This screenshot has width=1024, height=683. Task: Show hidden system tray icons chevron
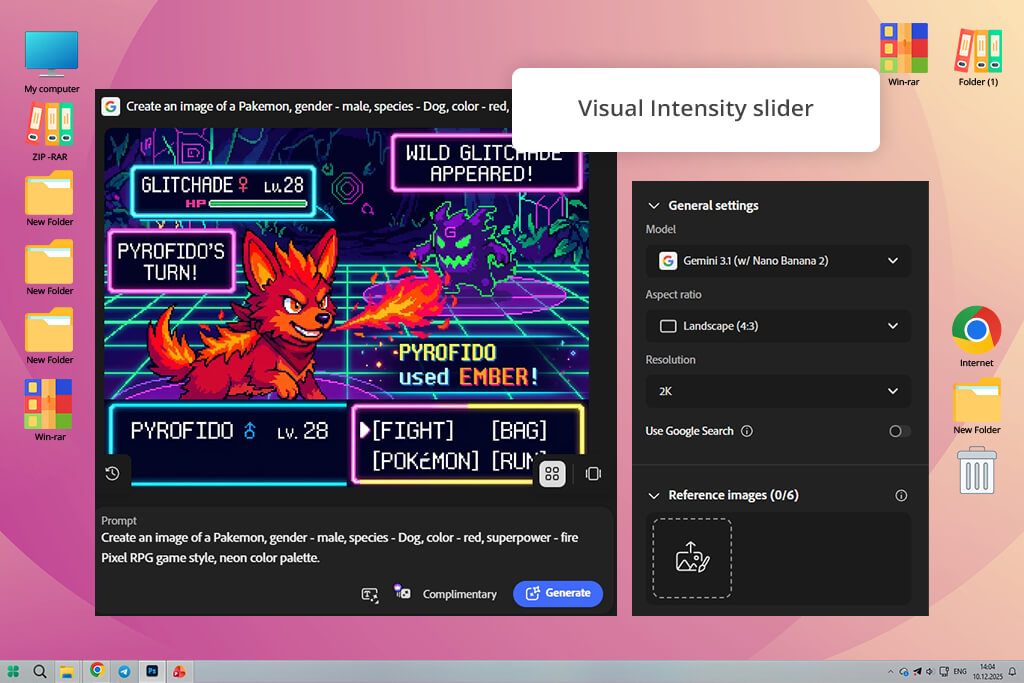pyautogui.click(x=890, y=671)
